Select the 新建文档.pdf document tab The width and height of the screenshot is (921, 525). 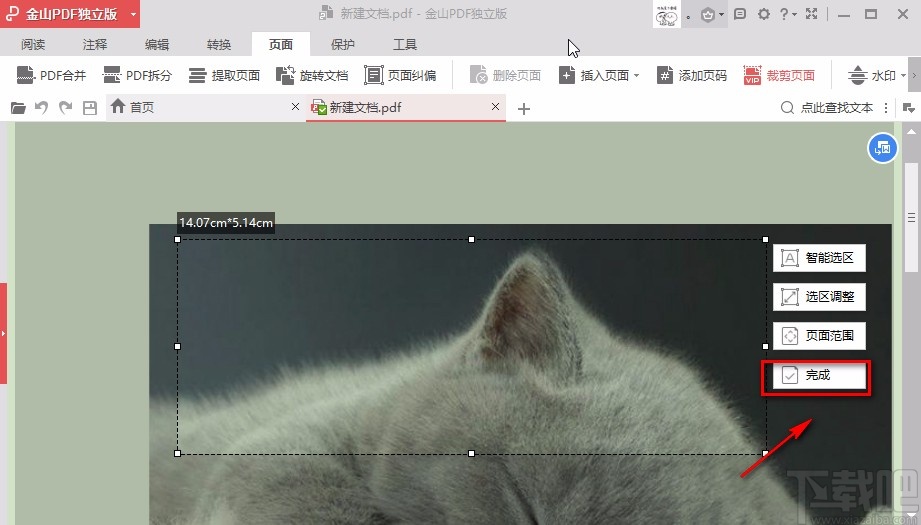pyautogui.click(x=405, y=107)
